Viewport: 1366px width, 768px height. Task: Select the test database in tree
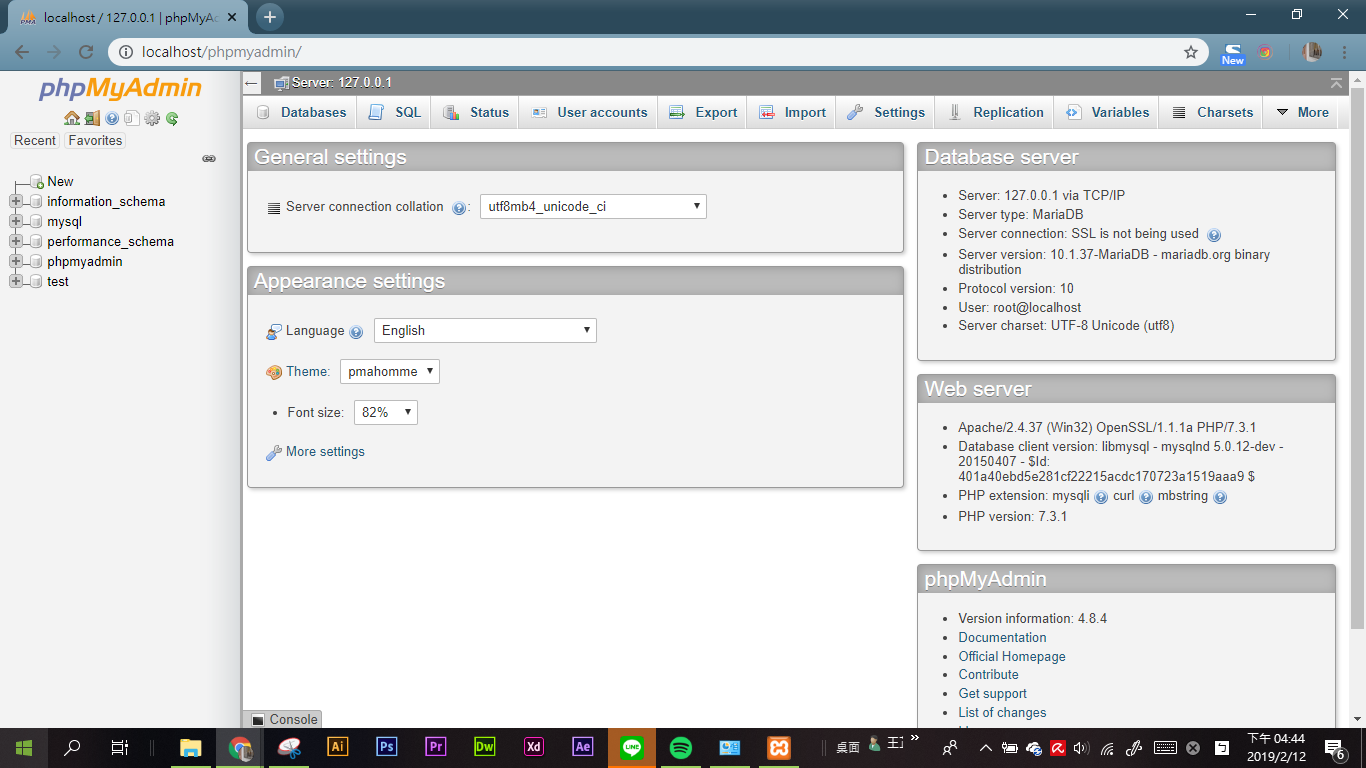tap(58, 282)
